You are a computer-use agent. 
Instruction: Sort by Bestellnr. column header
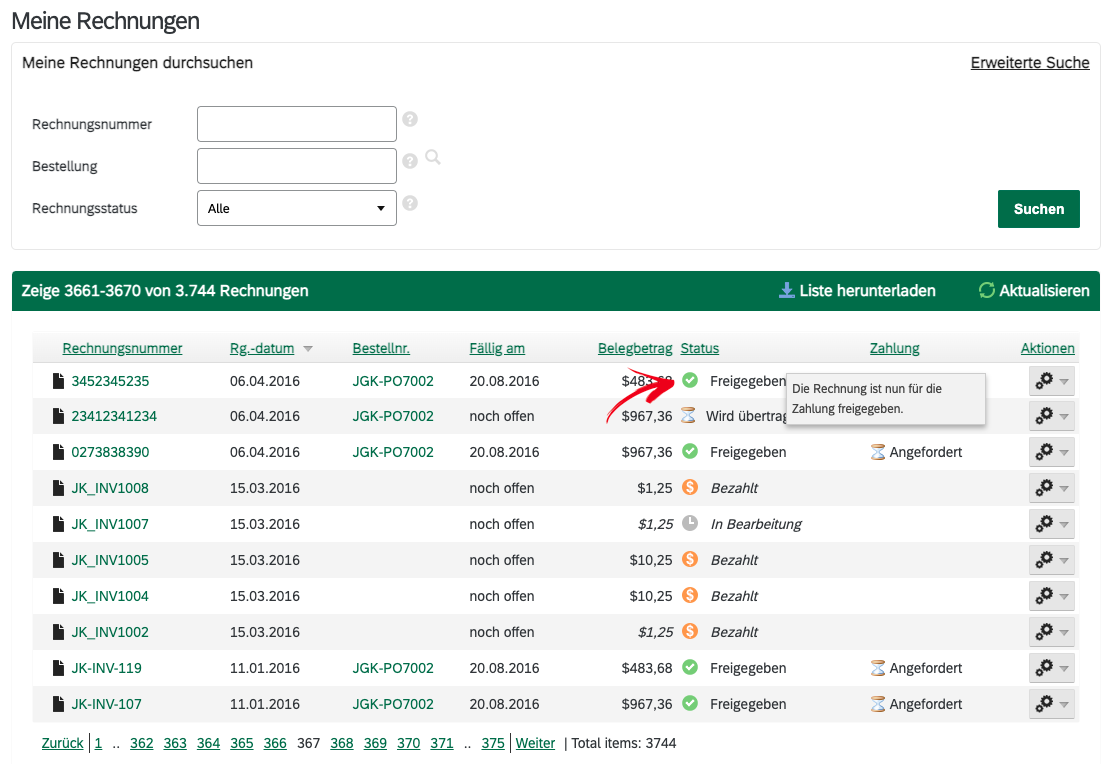(x=381, y=348)
